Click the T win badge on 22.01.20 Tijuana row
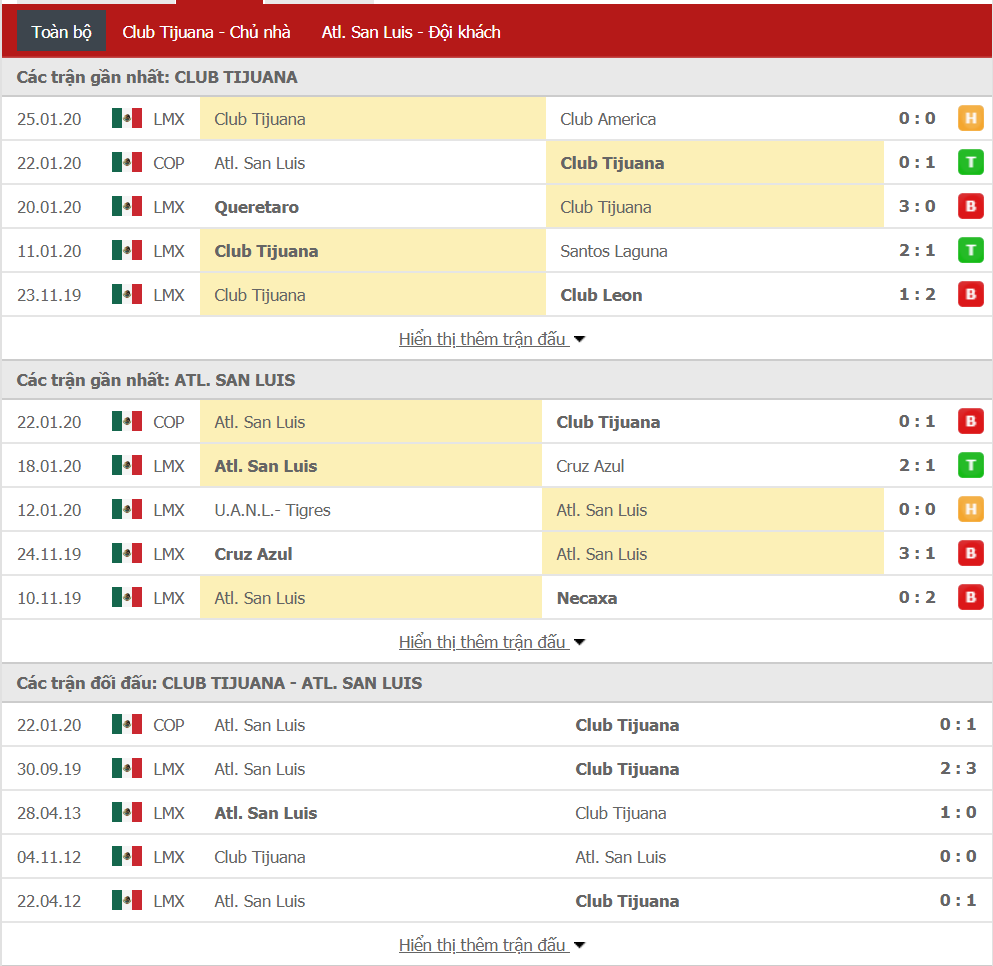Viewport: 993px width, 966px height. click(x=970, y=162)
